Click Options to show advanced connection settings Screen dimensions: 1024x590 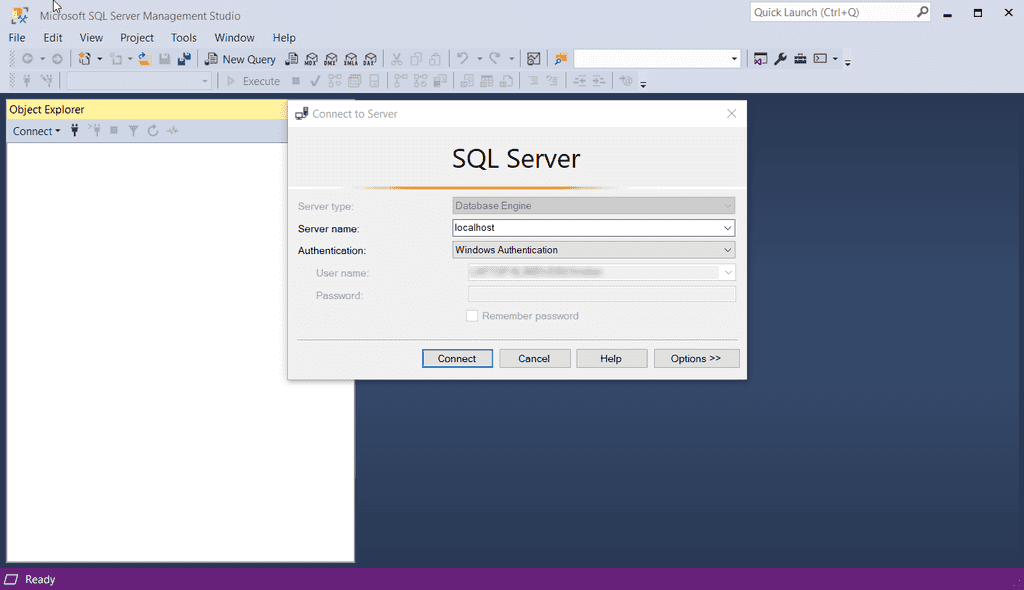(x=696, y=358)
